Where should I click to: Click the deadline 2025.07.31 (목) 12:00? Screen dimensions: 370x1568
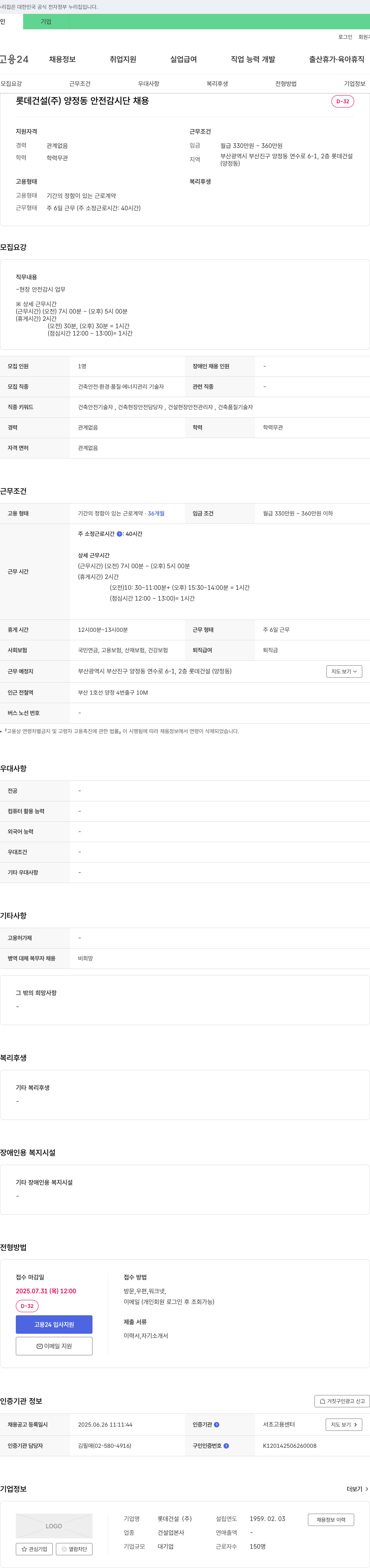[x=45, y=1291]
